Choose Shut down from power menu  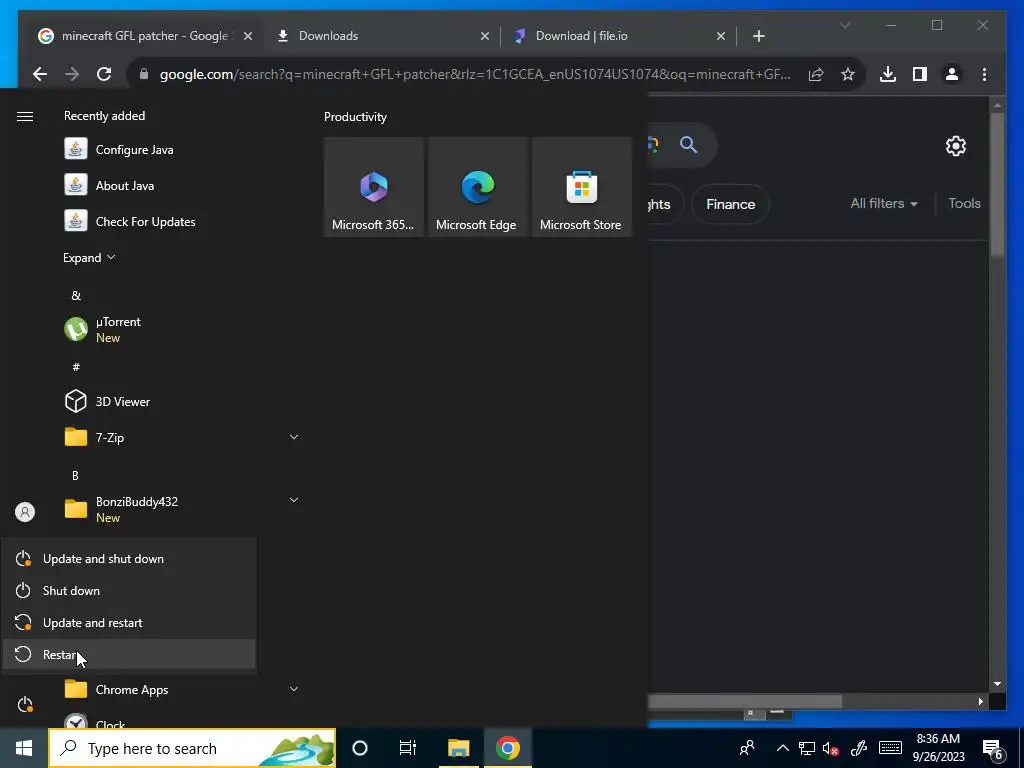pyautogui.click(x=129, y=590)
